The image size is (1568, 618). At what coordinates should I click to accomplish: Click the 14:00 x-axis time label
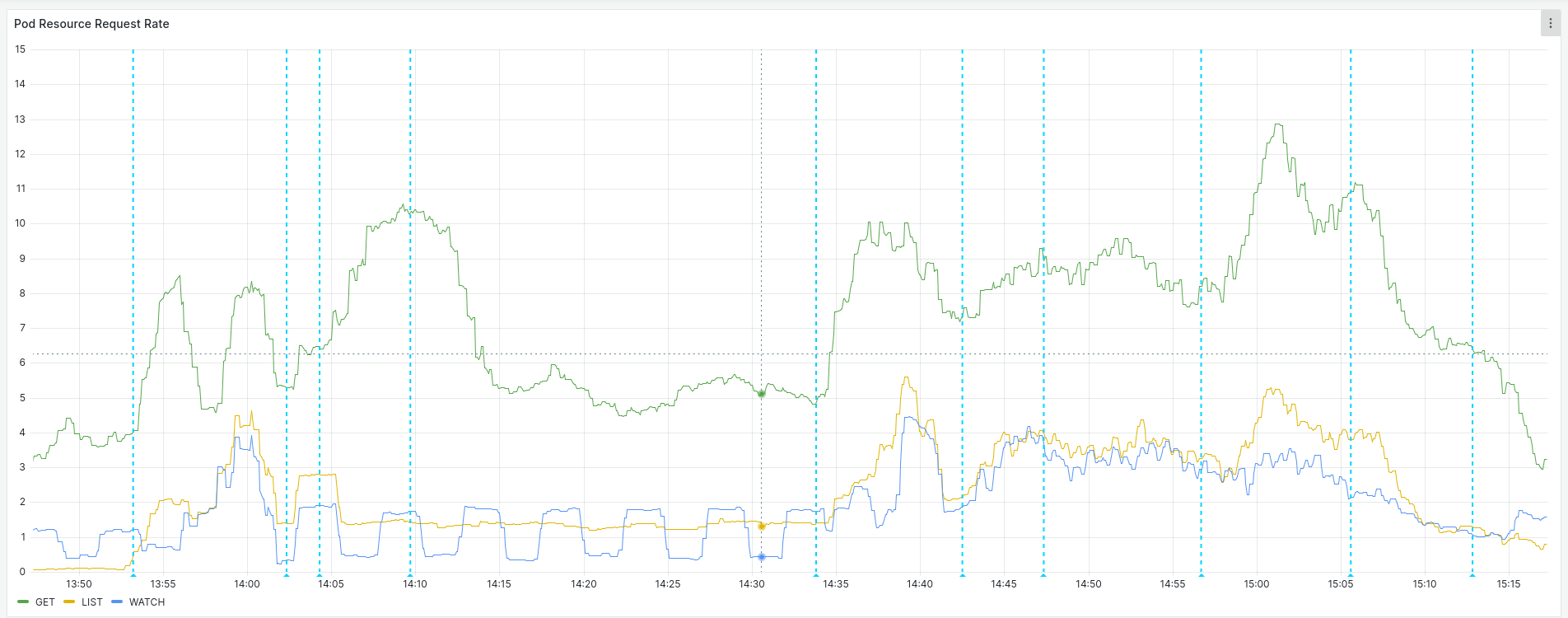click(x=247, y=584)
